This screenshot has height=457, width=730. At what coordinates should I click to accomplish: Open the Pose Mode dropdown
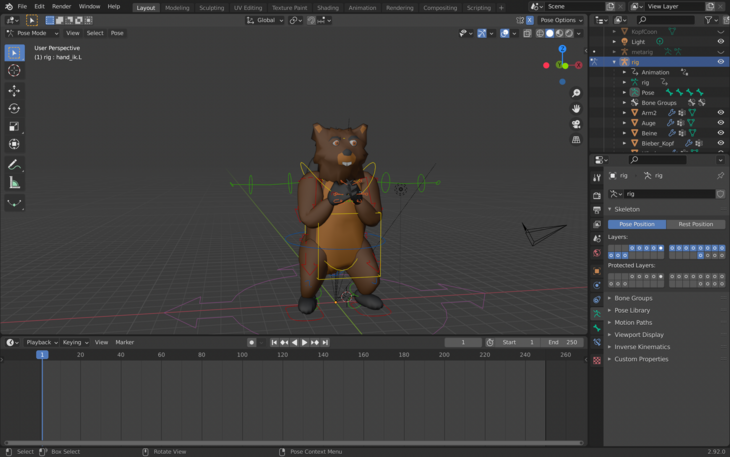(x=34, y=33)
